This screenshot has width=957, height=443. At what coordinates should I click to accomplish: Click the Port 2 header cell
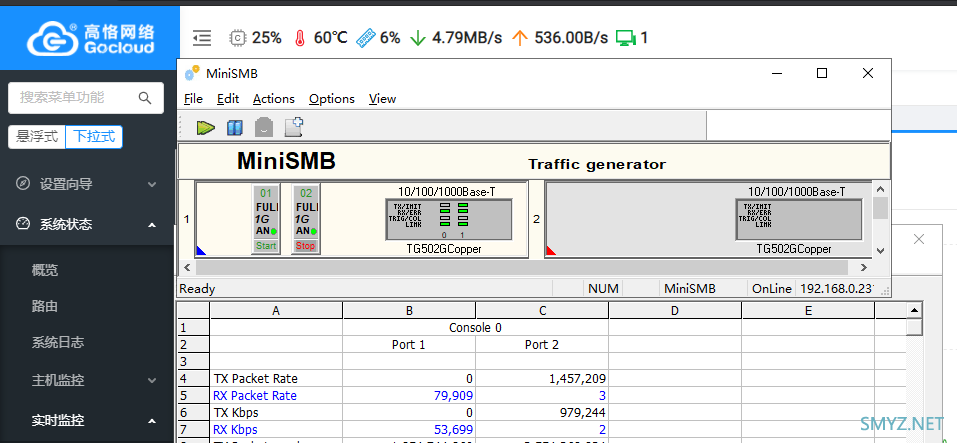pyautogui.click(x=542, y=345)
